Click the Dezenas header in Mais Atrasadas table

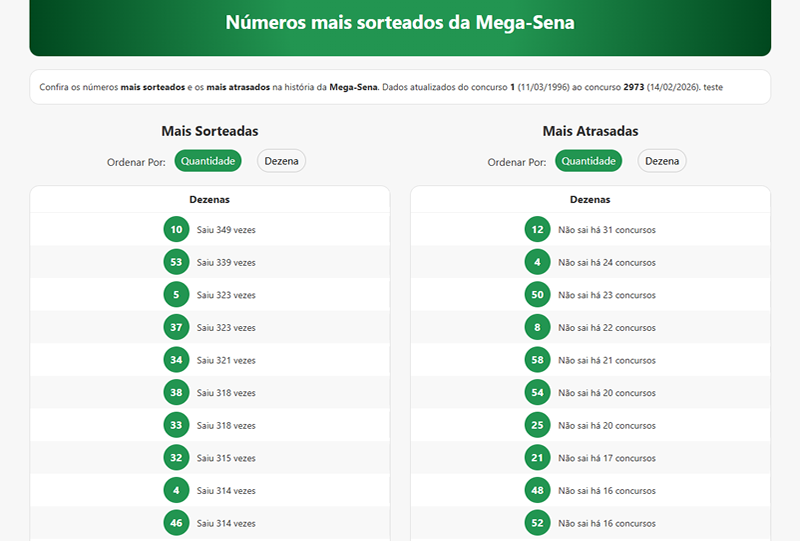pyautogui.click(x=590, y=200)
